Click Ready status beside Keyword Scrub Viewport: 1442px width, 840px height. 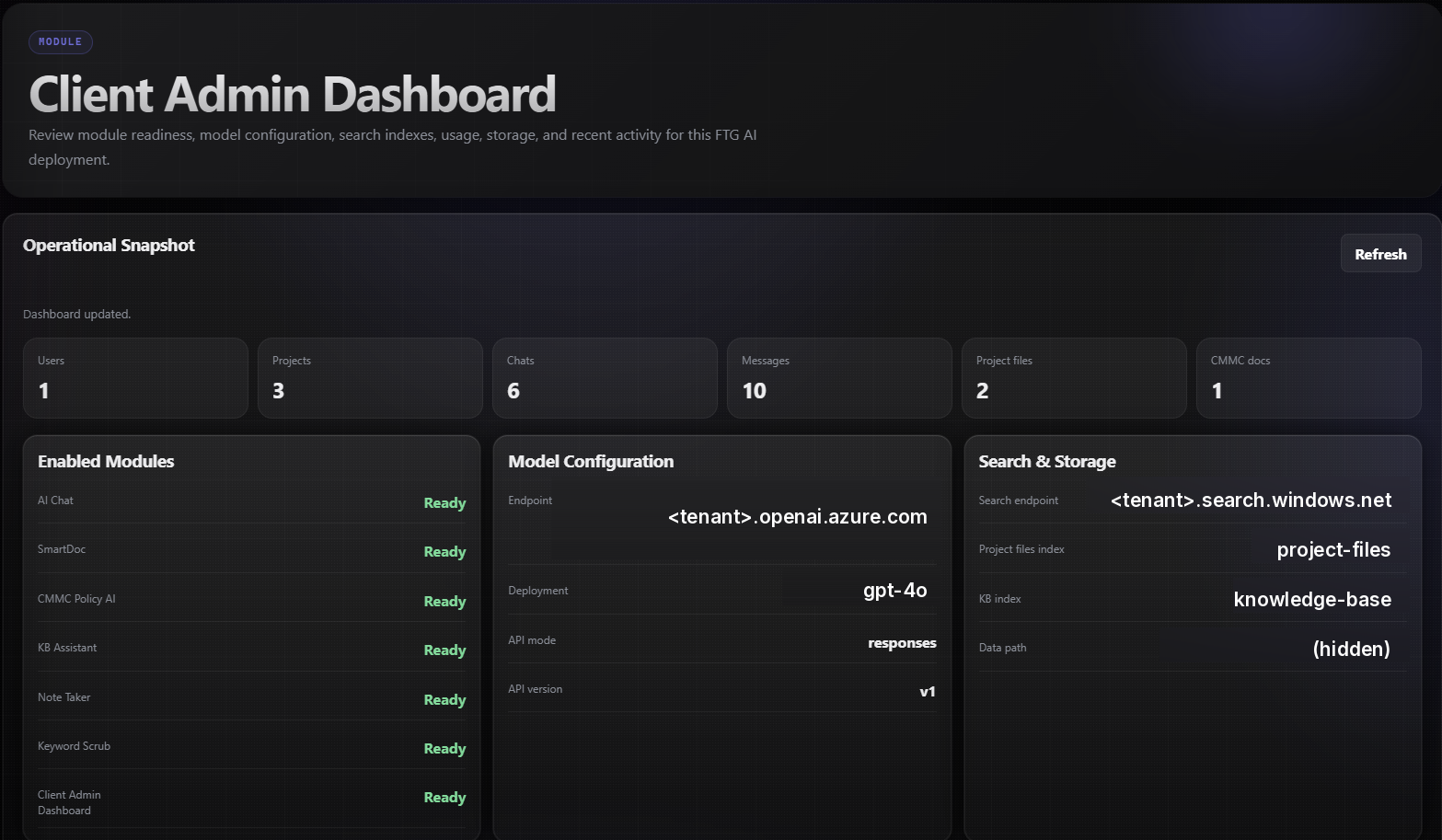444,749
